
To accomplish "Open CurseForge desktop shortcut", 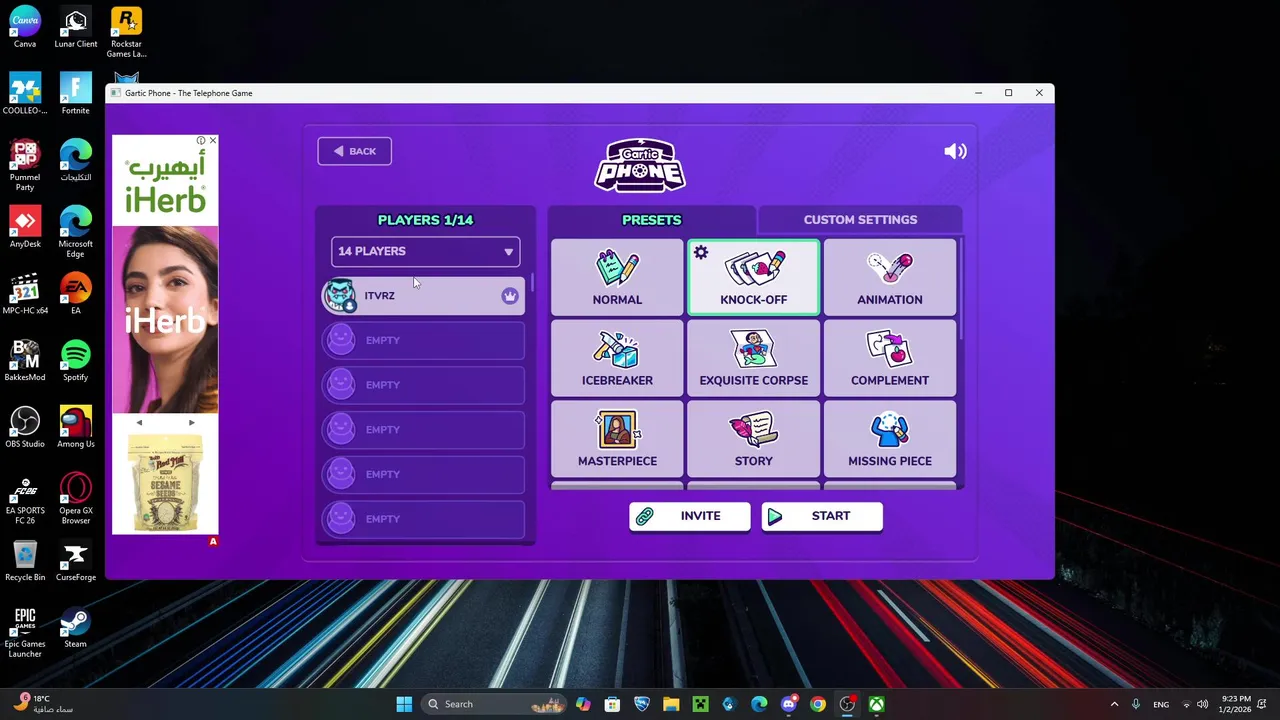I will pyautogui.click(x=75, y=560).
